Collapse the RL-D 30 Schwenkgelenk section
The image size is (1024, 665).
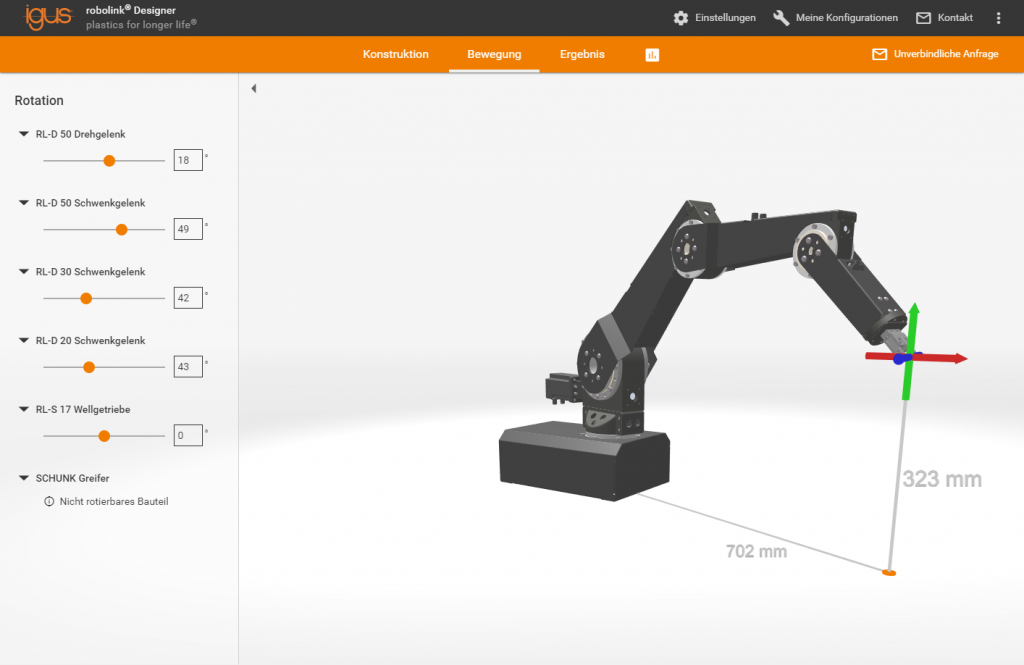[x=24, y=272]
